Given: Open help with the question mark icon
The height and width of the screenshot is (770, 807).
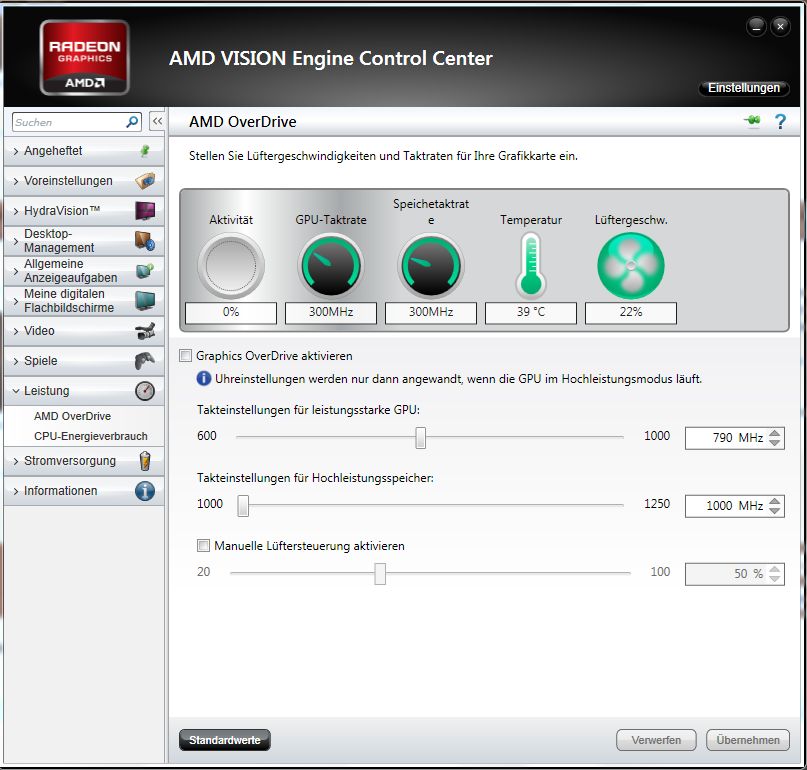Looking at the screenshot, I should click(x=780, y=121).
